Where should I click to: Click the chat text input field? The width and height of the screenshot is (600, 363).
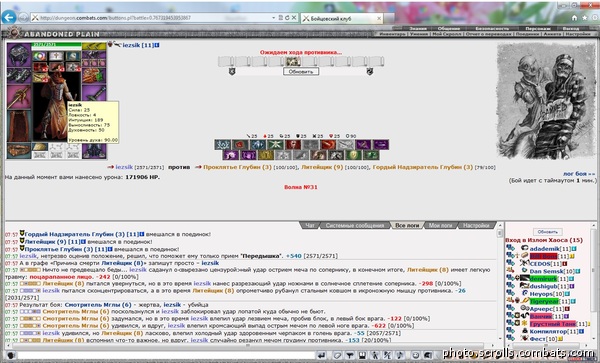165,355
